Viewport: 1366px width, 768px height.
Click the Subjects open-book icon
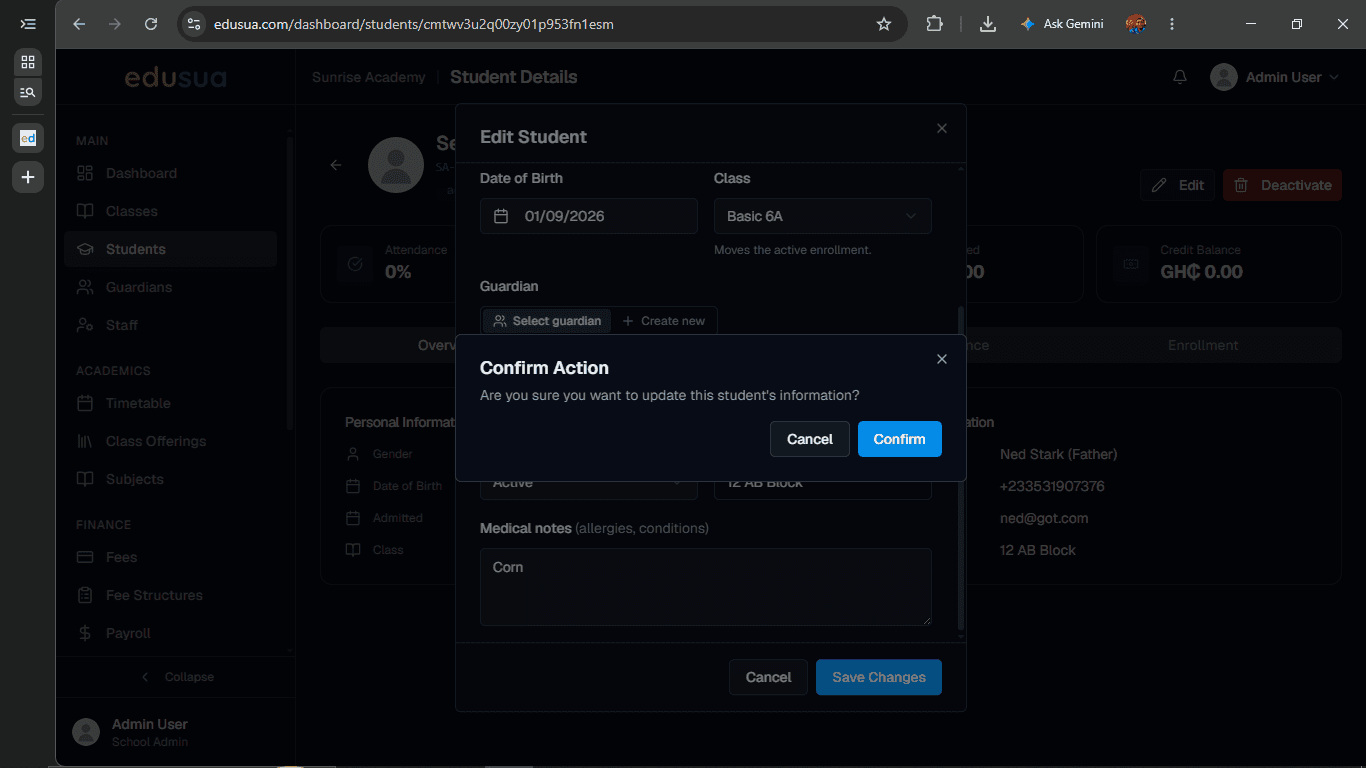pos(85,479)
